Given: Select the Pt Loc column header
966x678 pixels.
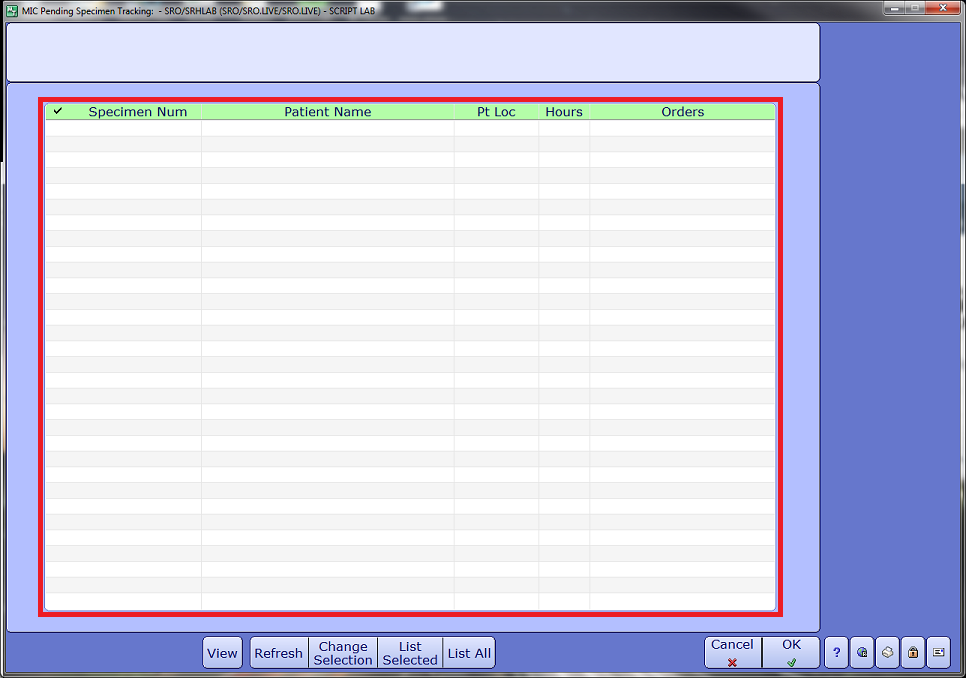Looking at the screenshot, I should [x=496, y=112].
